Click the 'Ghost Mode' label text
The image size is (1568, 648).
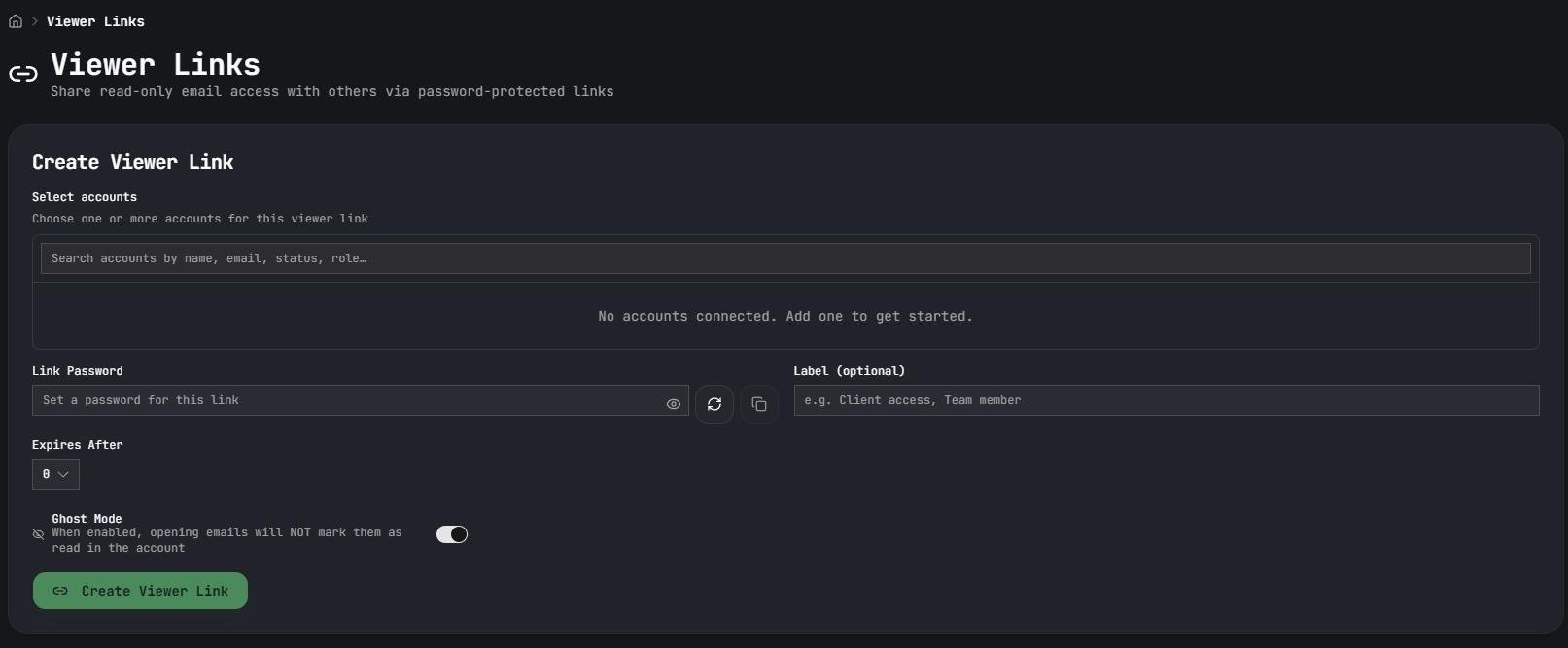87,519
